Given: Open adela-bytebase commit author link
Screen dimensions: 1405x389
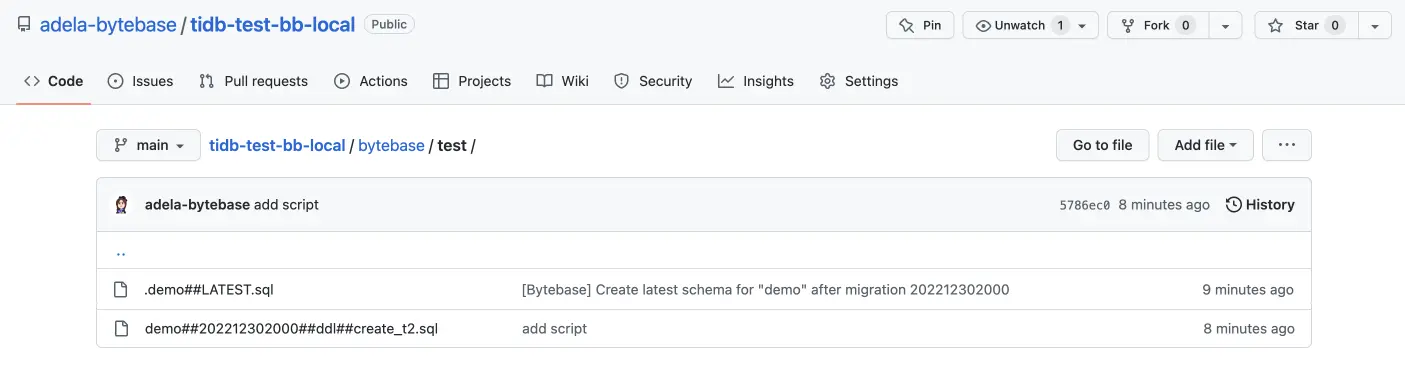Looking at the screenshot, I should 197,204.
